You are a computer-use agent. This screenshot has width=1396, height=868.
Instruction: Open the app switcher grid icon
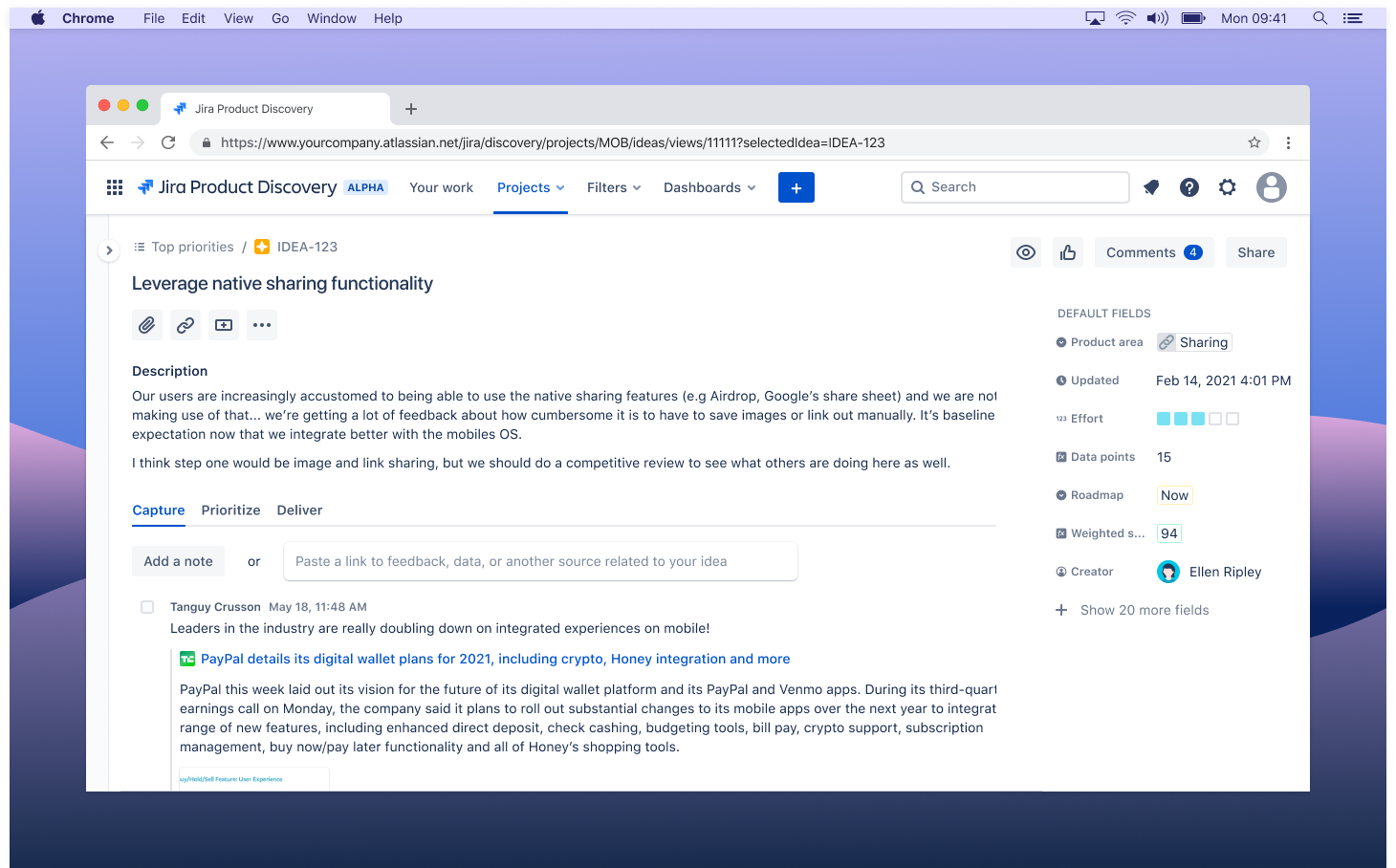point(115,187)
